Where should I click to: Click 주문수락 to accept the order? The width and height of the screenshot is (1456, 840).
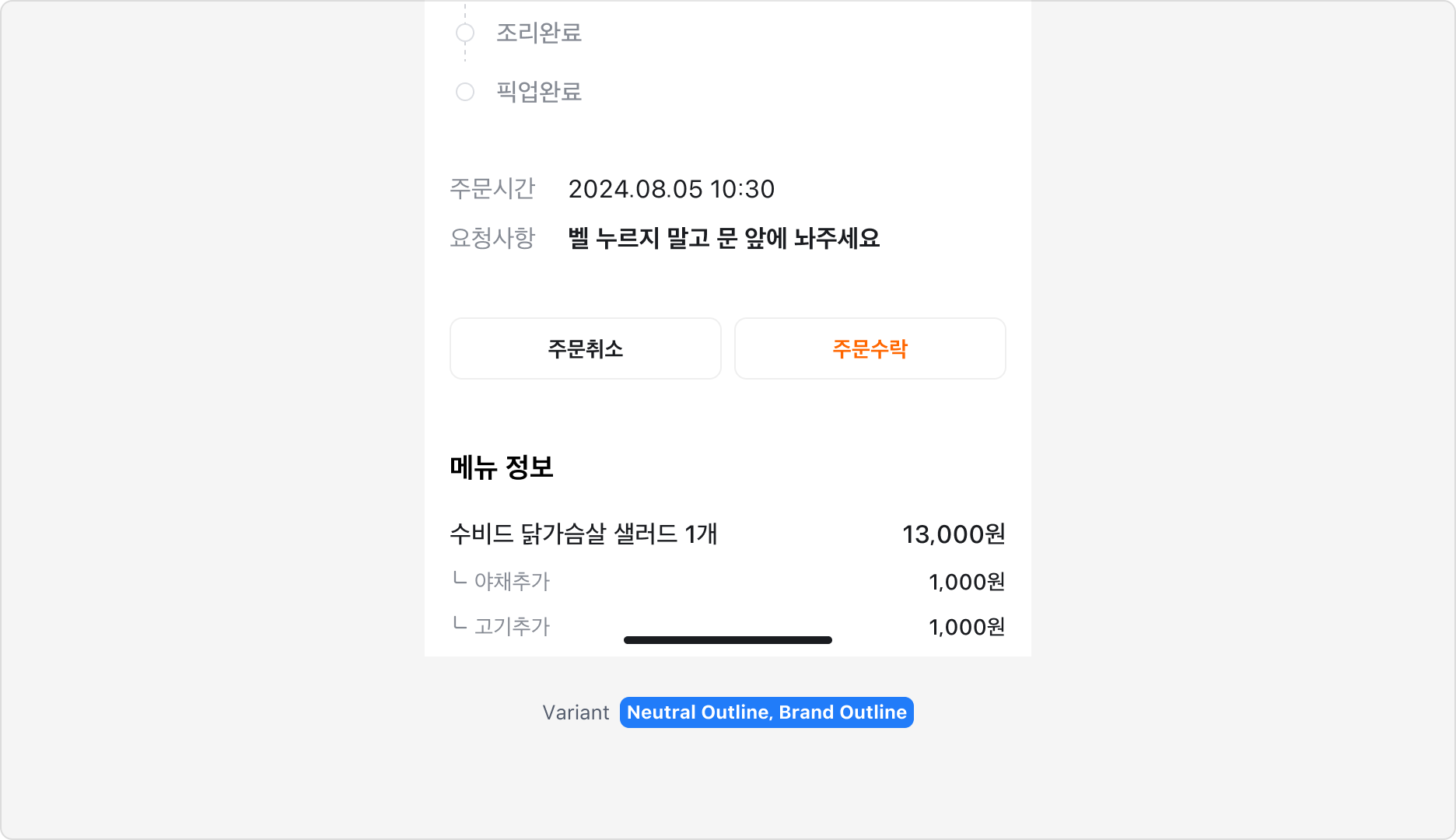(870, 348)
